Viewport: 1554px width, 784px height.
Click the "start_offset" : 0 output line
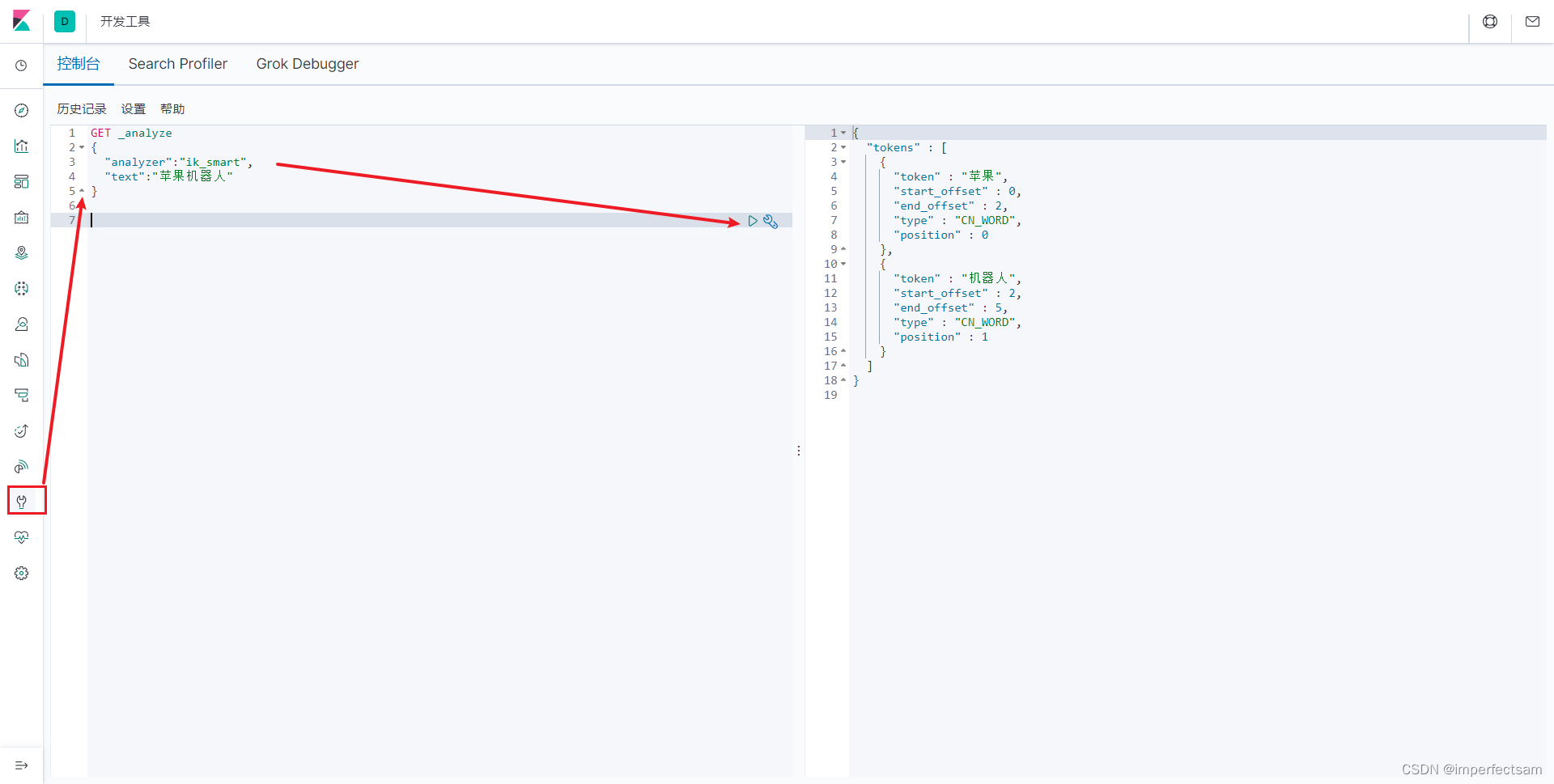tap(957, 191)
